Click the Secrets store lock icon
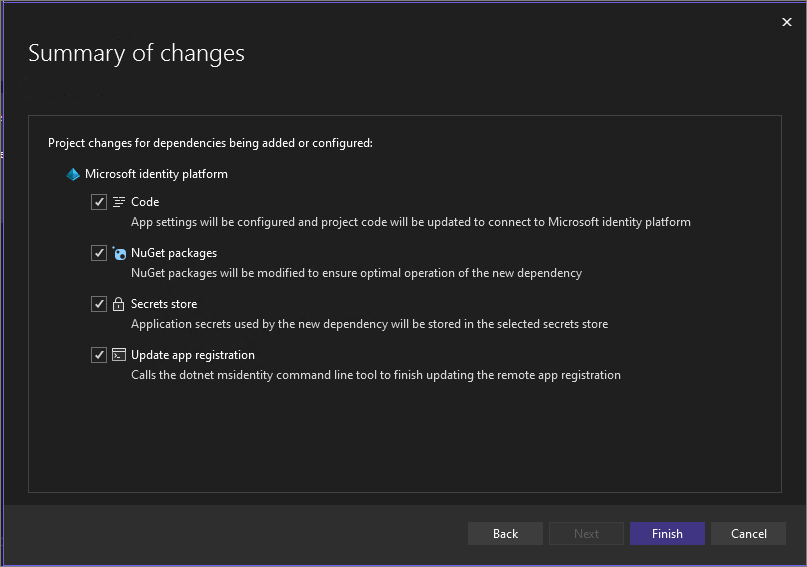Viewport: 807px width, 567px height. pyautogui.click(x=118, y=304)
